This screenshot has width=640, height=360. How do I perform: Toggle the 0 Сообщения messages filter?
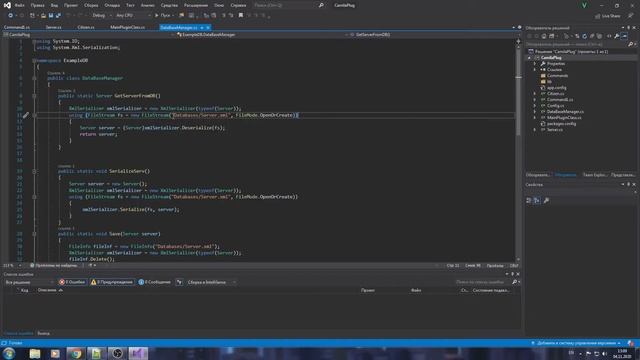[x=154, y=282]
